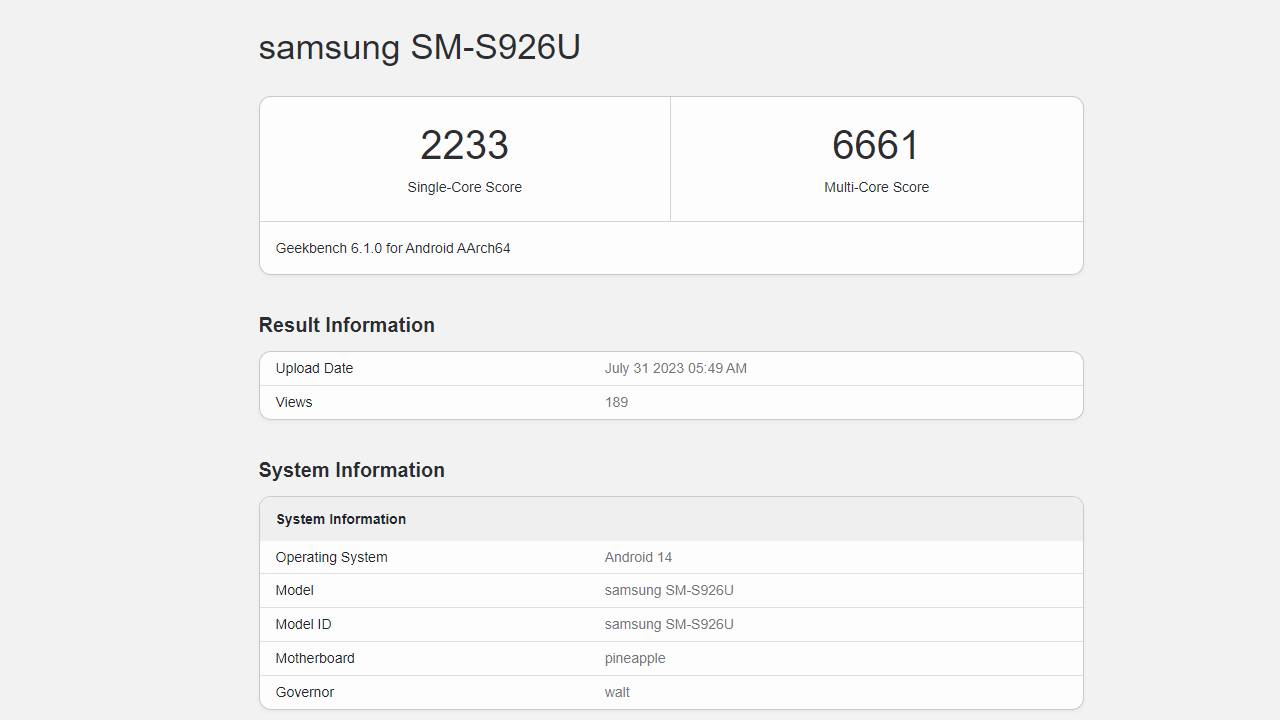Select the views count 189
The image size is (1280, 720).
click(x=616, y=402)
